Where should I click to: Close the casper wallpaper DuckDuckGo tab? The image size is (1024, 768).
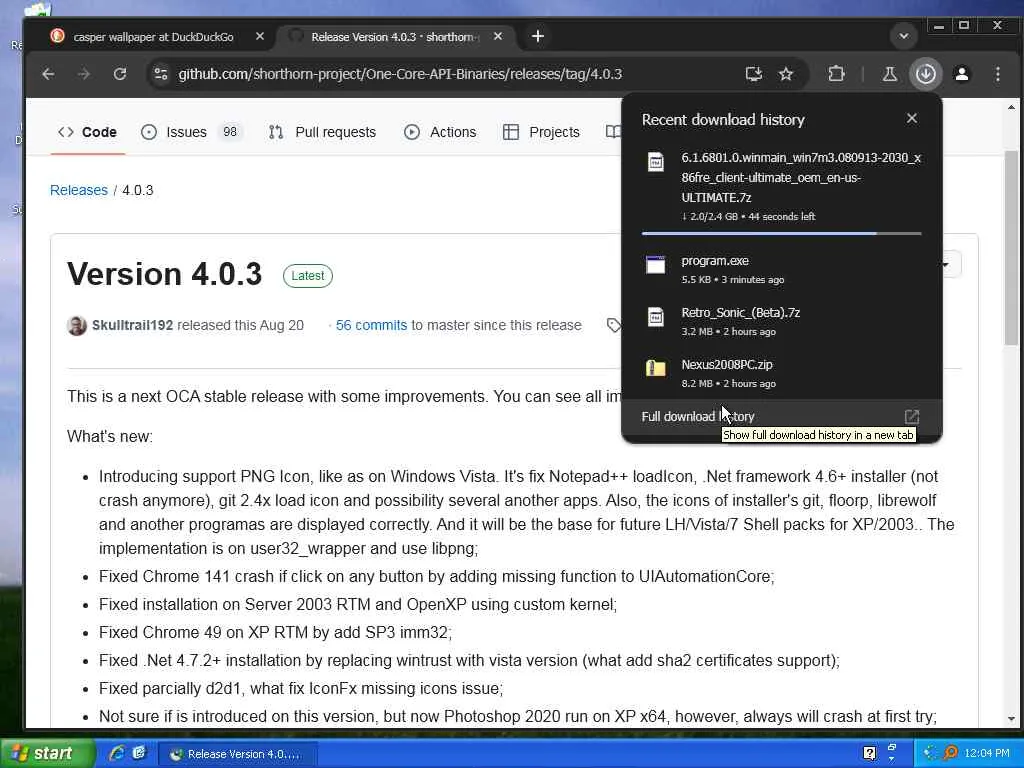[x=260, y=37]
